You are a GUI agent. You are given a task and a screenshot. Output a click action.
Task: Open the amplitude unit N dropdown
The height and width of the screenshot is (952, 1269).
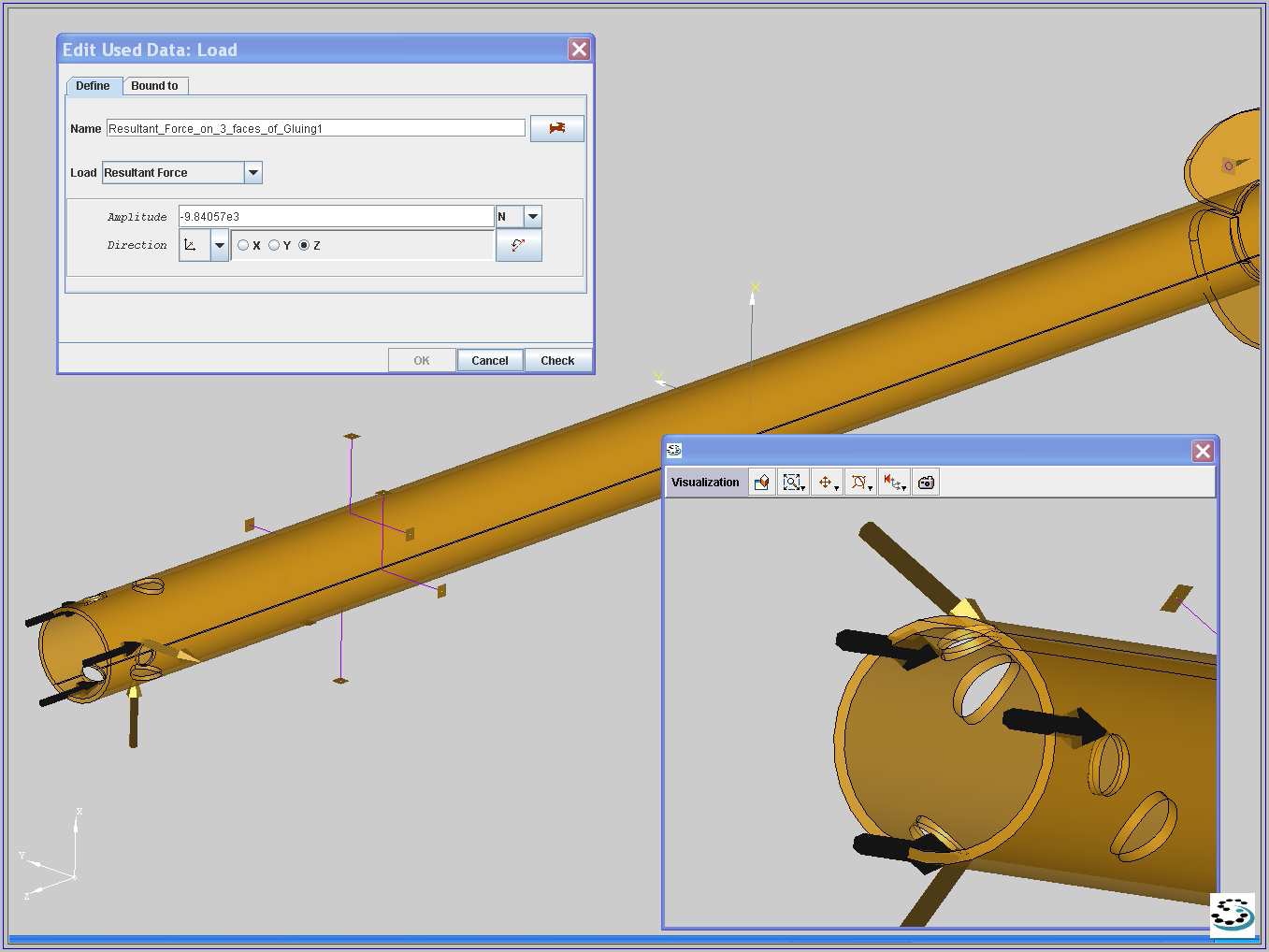tap(532, 217)
